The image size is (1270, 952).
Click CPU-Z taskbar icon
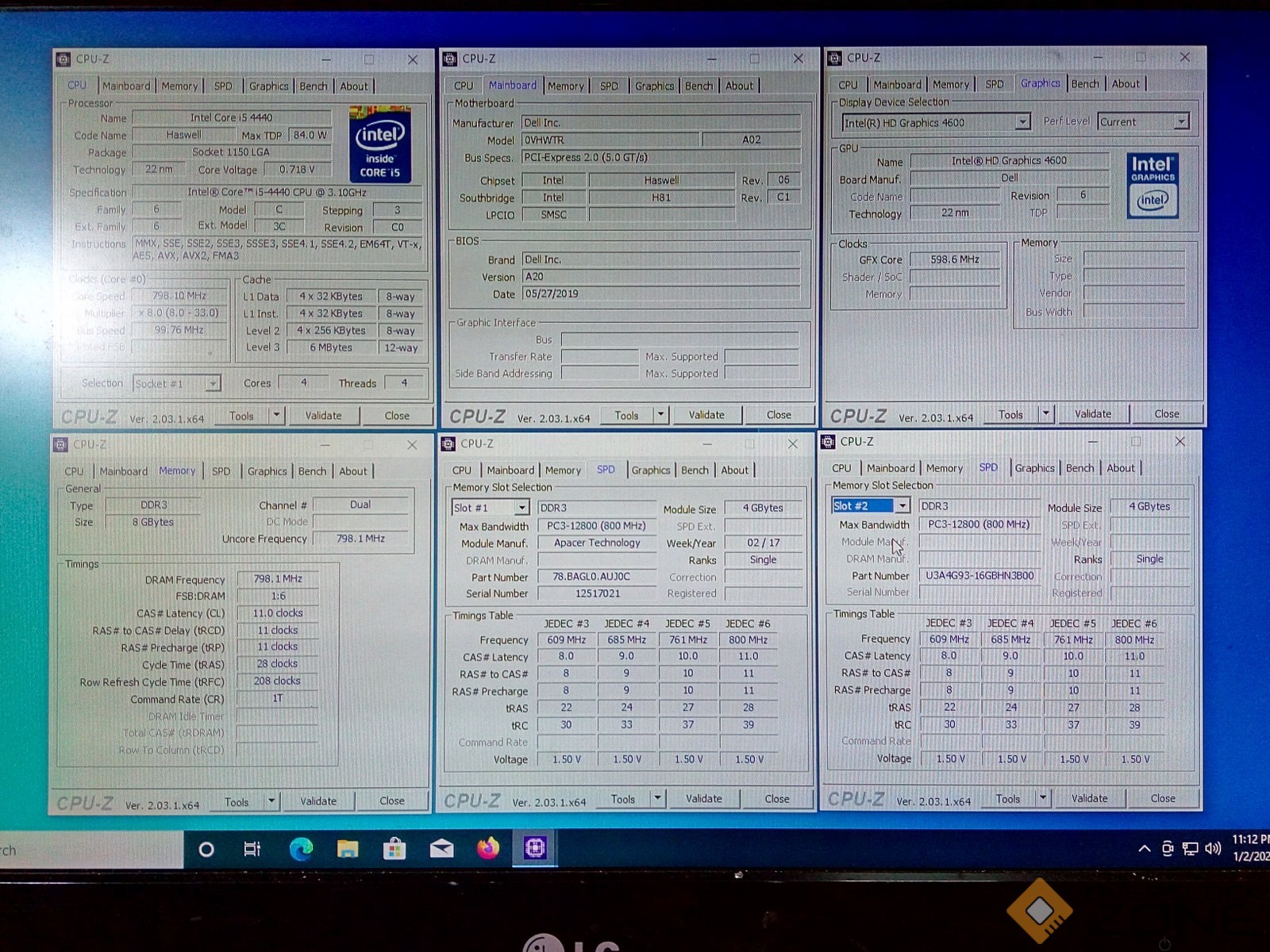(535, 849)
